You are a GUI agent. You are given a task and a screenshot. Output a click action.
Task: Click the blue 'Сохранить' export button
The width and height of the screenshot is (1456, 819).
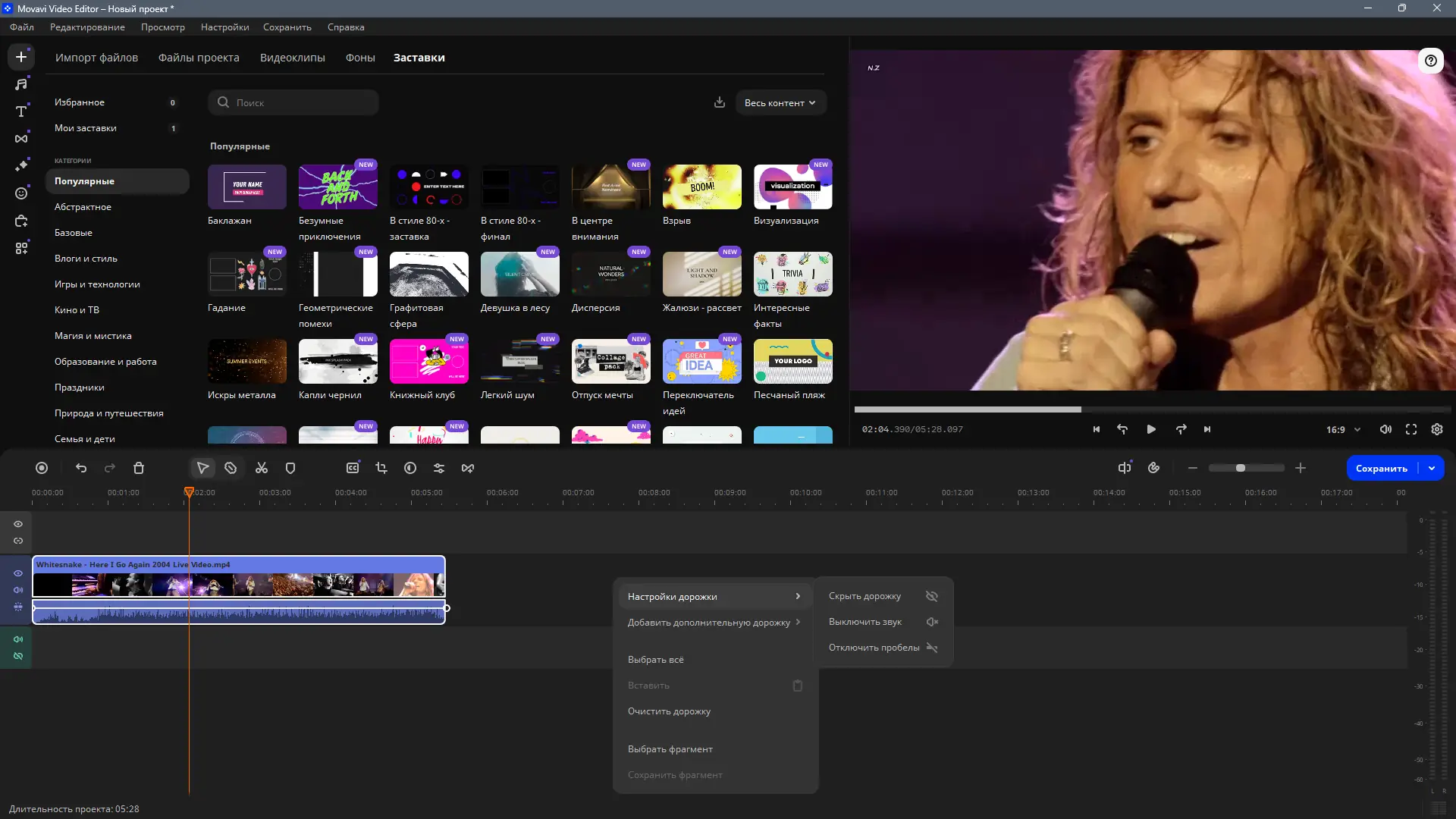coord(1381,469)
